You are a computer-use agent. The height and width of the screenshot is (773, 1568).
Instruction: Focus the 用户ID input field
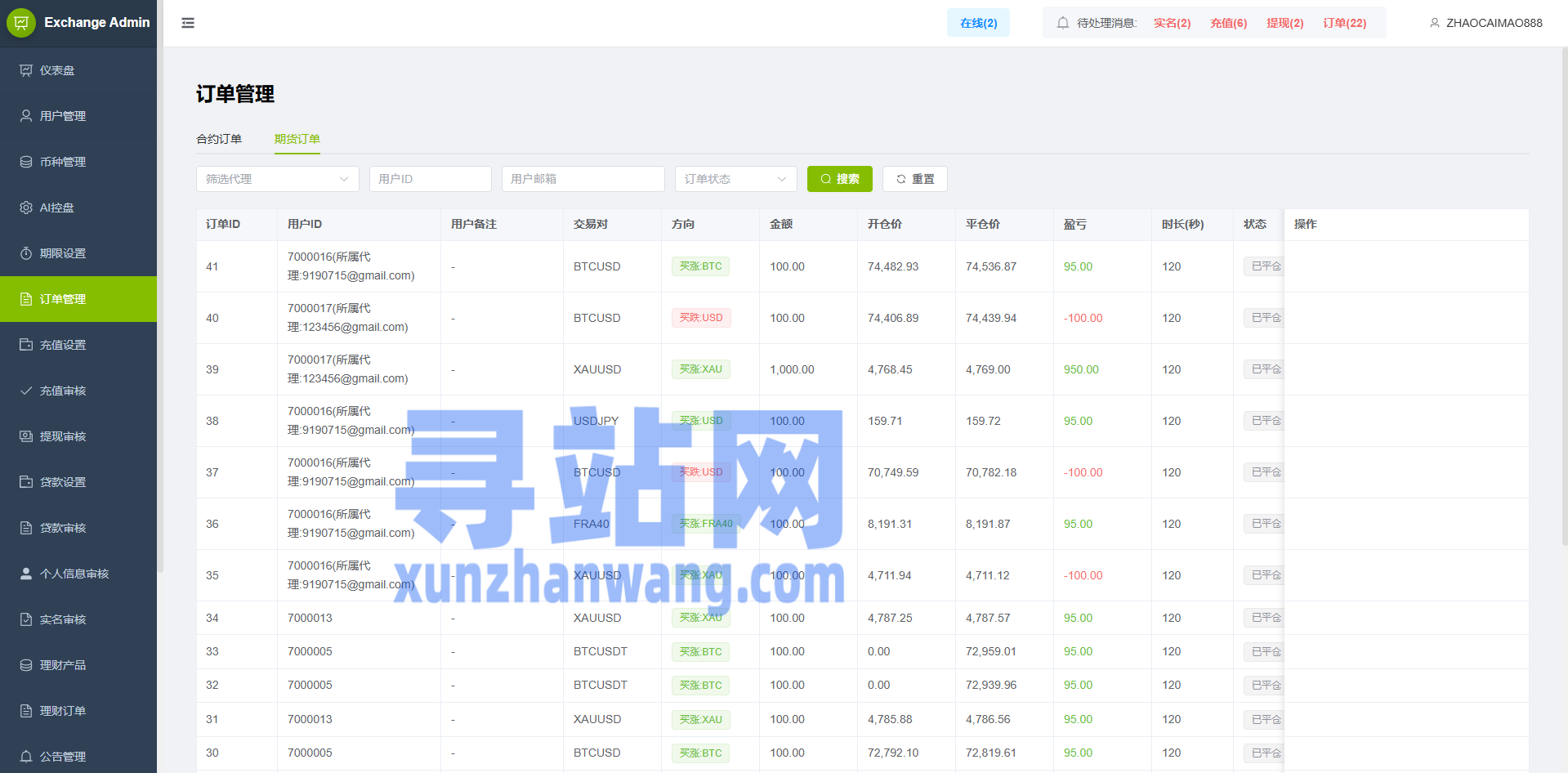point(431,179)
